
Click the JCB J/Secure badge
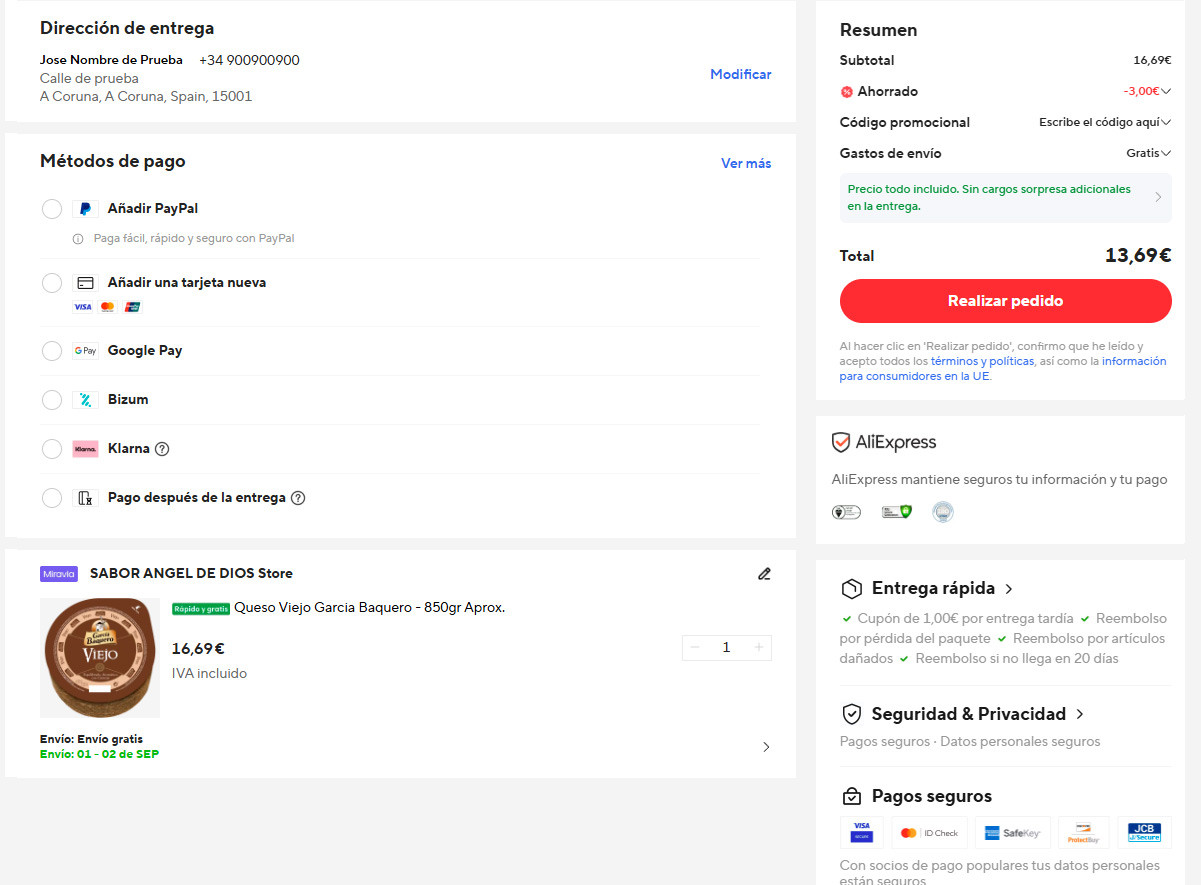[x=1144, y=832]
